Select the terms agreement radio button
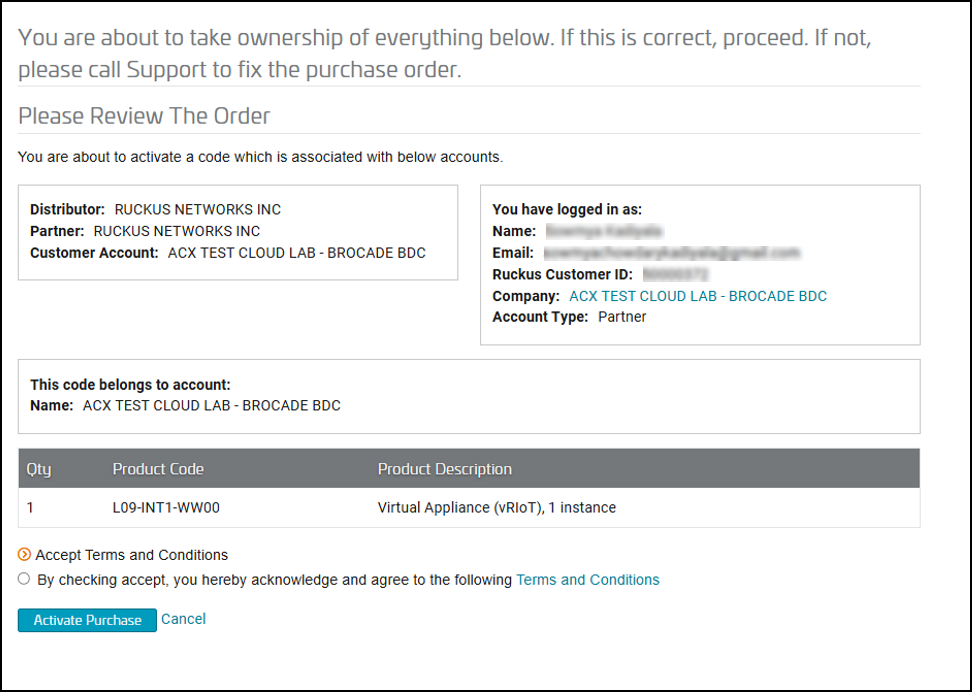The image size is (972, 692). coord(24,579)
